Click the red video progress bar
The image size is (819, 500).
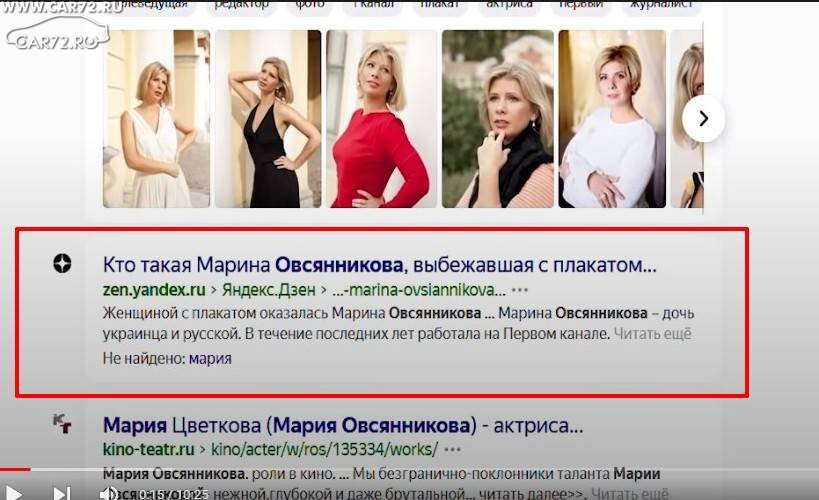[15, 469]
